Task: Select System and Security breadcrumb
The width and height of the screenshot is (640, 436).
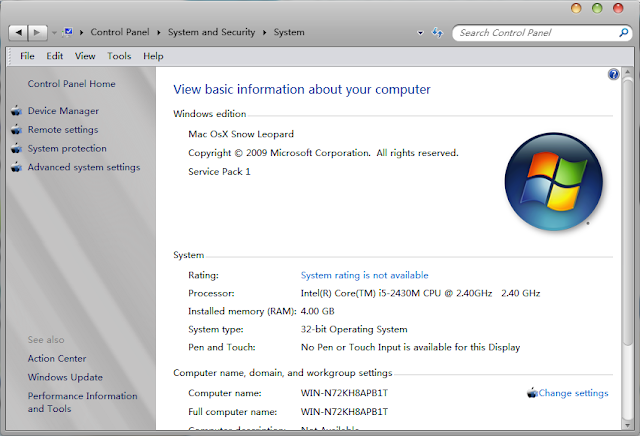Action: click(x=211, y=32)
